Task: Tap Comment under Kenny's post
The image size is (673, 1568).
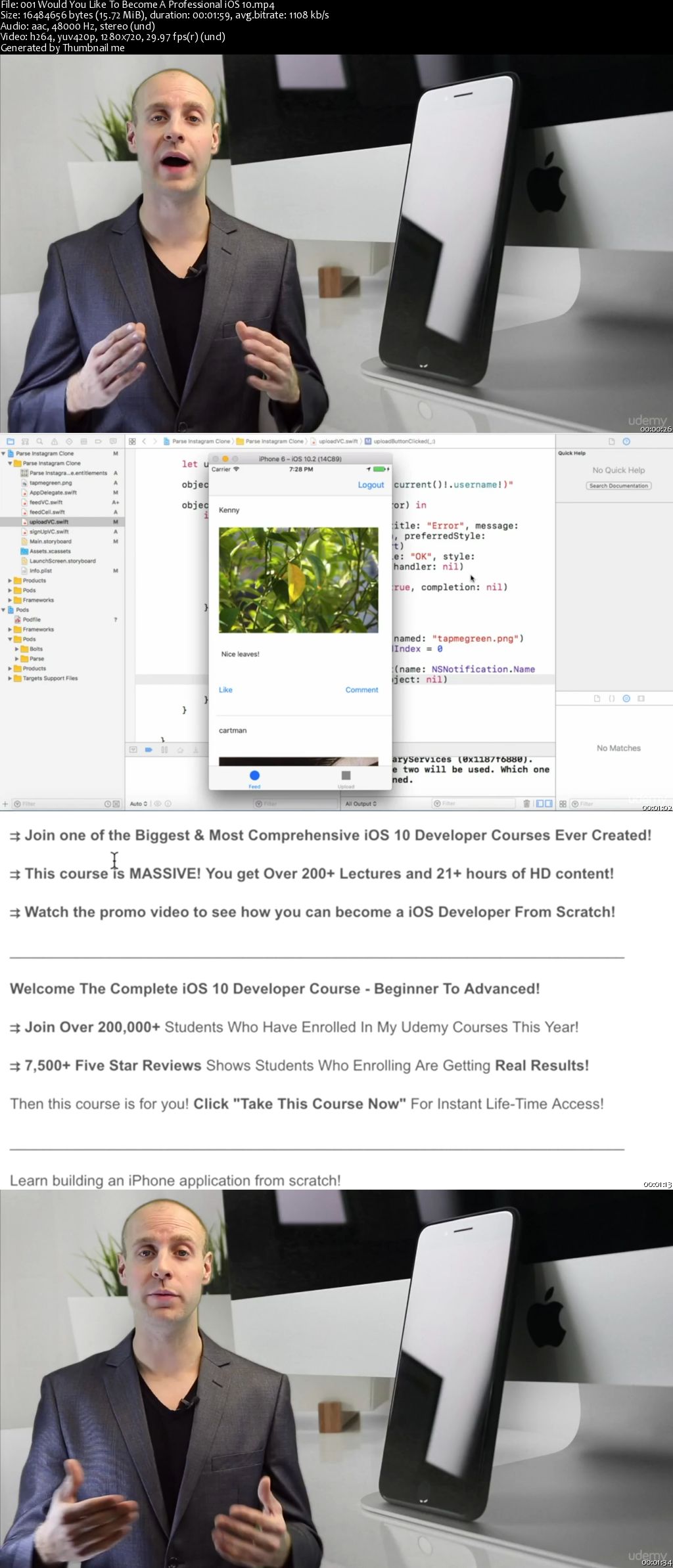Action: (361, 690)
